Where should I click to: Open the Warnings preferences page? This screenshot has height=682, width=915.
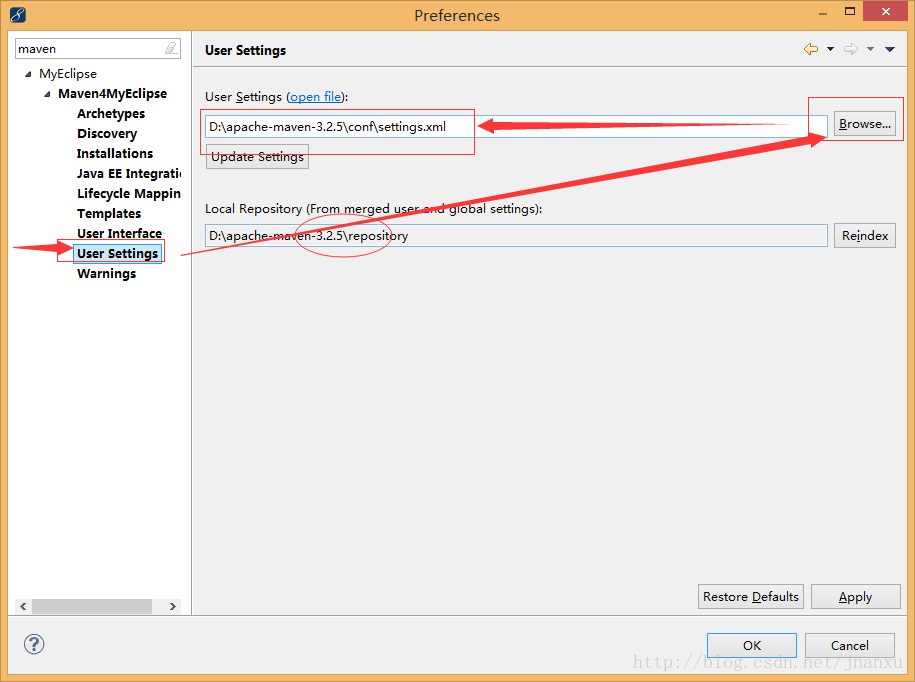(106, 274)
